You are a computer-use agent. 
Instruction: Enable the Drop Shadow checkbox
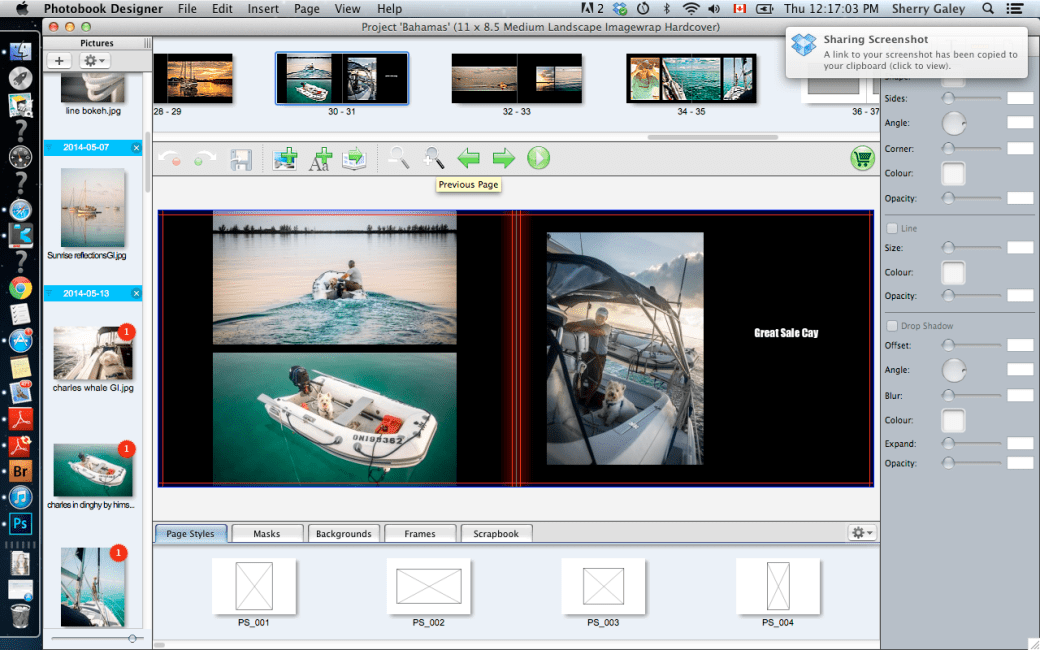coord(891,325)
